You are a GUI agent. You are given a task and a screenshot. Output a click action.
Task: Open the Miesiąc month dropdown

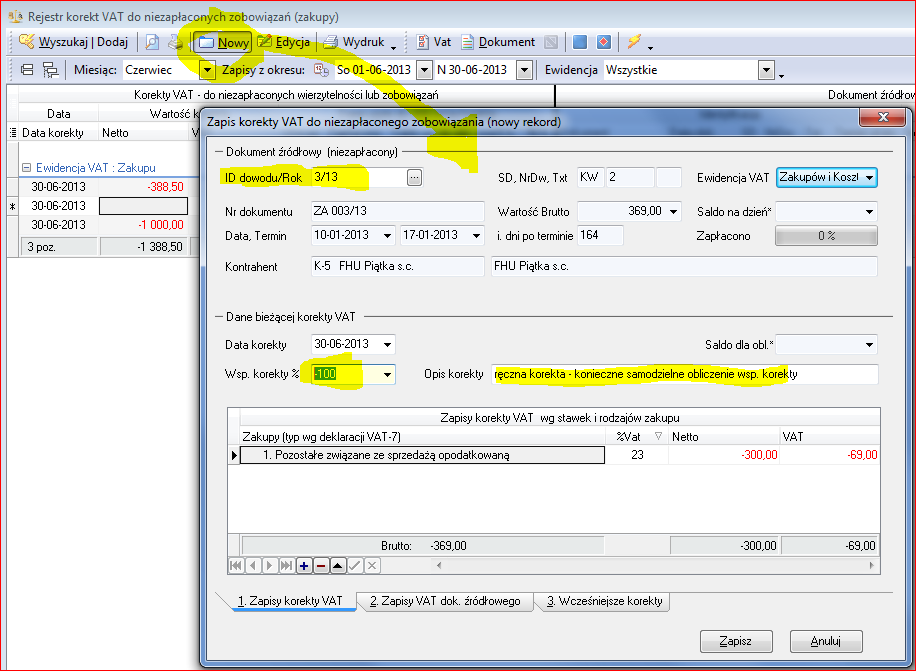coord(207,71)
